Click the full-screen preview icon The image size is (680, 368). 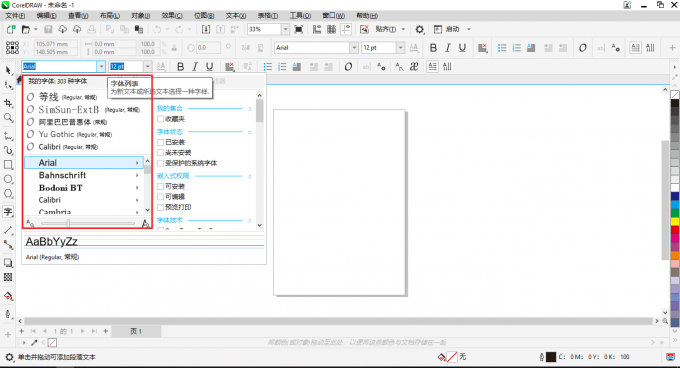[x=298, y=29]
